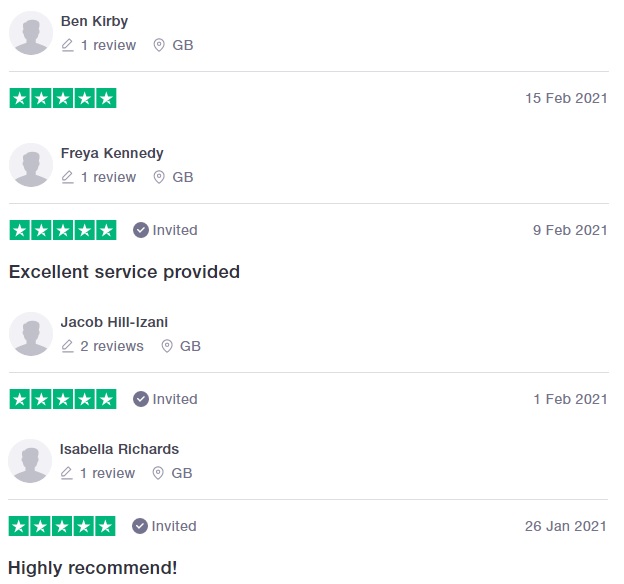Click the Invited checkmark icon on Freya Kennedy's review
The width and height of the screenshot is (624, 584).
coord(141,230)
